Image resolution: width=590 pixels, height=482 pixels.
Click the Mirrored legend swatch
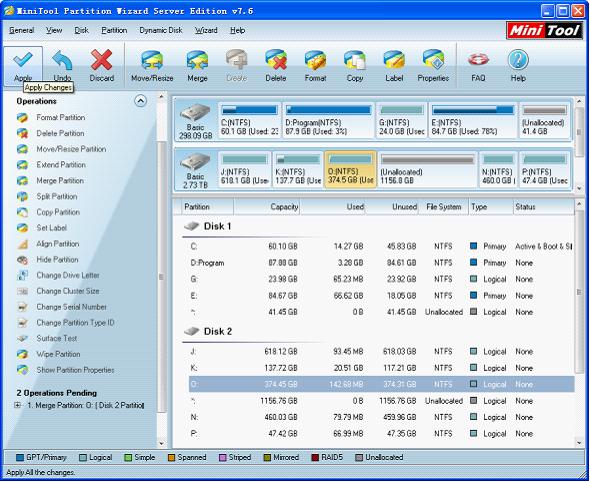click(267, 458)
